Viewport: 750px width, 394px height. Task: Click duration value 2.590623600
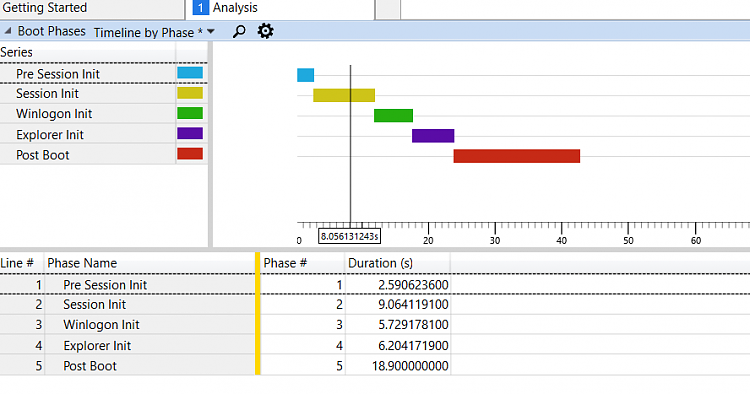pos(413,285)
